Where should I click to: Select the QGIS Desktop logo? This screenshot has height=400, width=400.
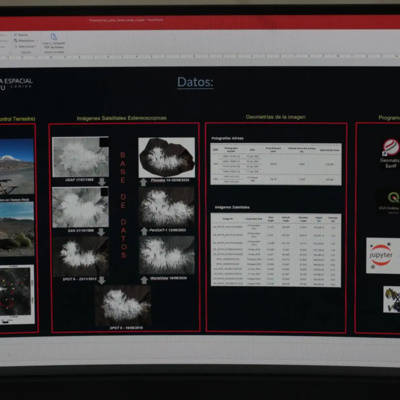pos(390,201)
